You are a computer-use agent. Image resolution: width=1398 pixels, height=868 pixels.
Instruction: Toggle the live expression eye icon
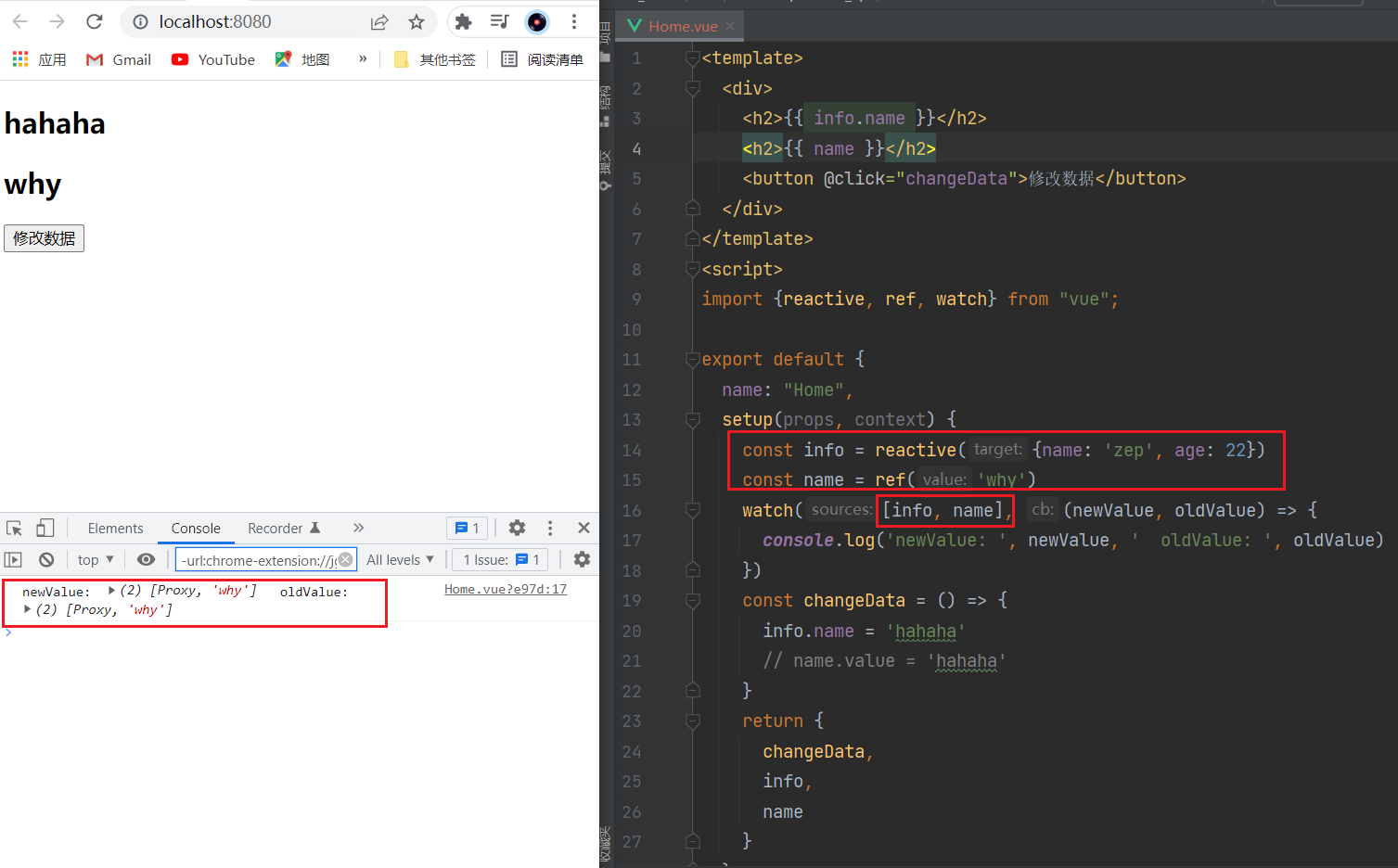pyautogui.click(x=146, y=559)
